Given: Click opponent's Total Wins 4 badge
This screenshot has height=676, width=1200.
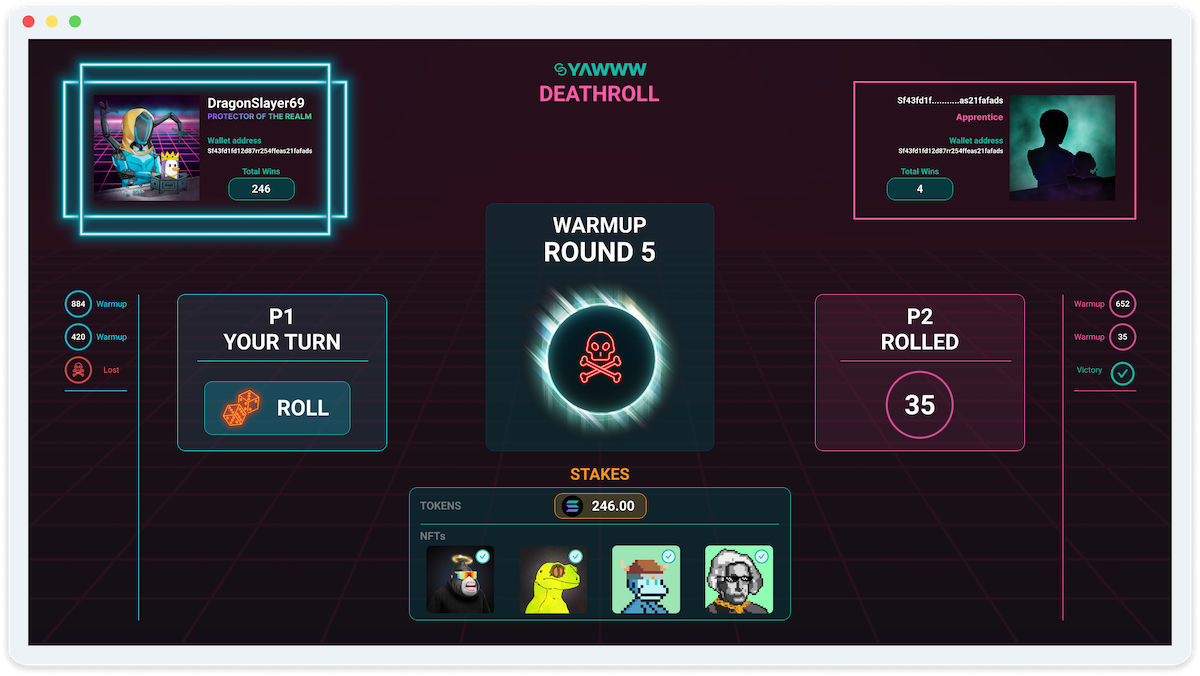Looking at the screenshot, I should [919, 189].
